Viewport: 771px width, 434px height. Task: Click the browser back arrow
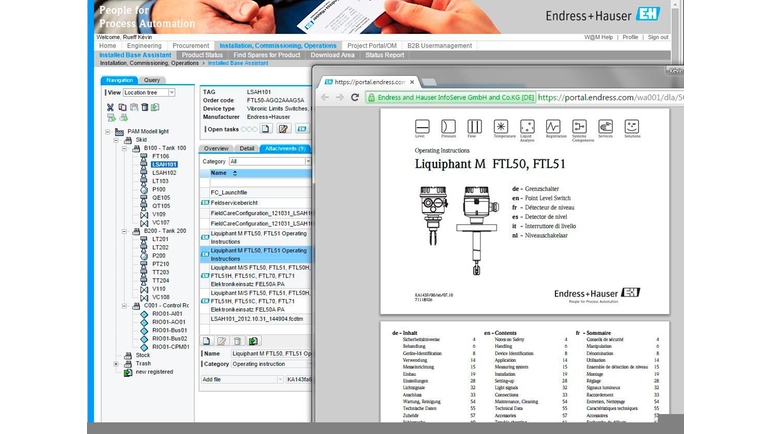point(325,97)
